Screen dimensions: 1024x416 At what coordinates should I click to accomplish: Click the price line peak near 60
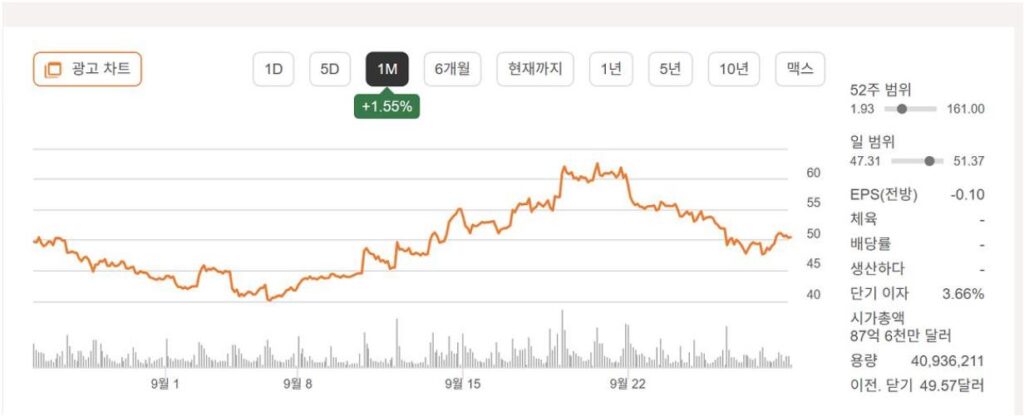[597, 164]
